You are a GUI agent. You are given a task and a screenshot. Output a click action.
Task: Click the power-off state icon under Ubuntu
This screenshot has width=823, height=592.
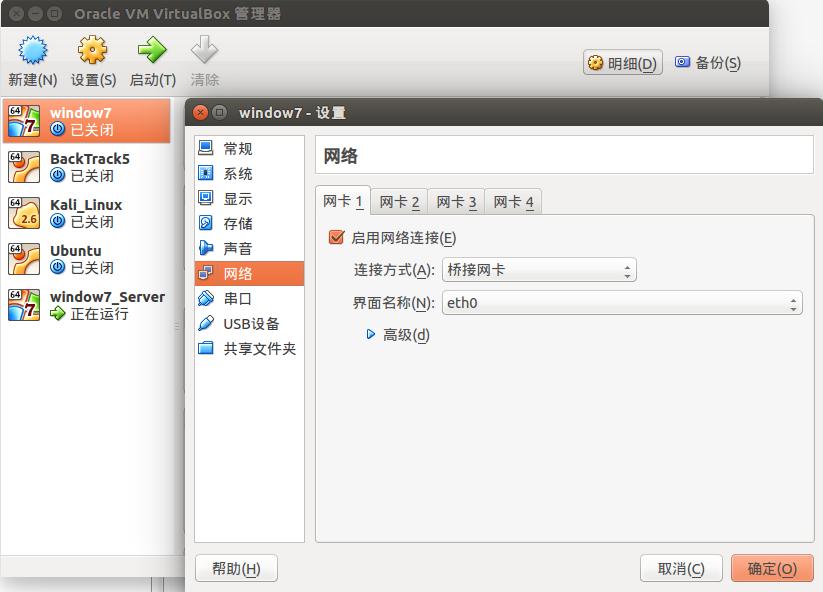pos(57,268)
